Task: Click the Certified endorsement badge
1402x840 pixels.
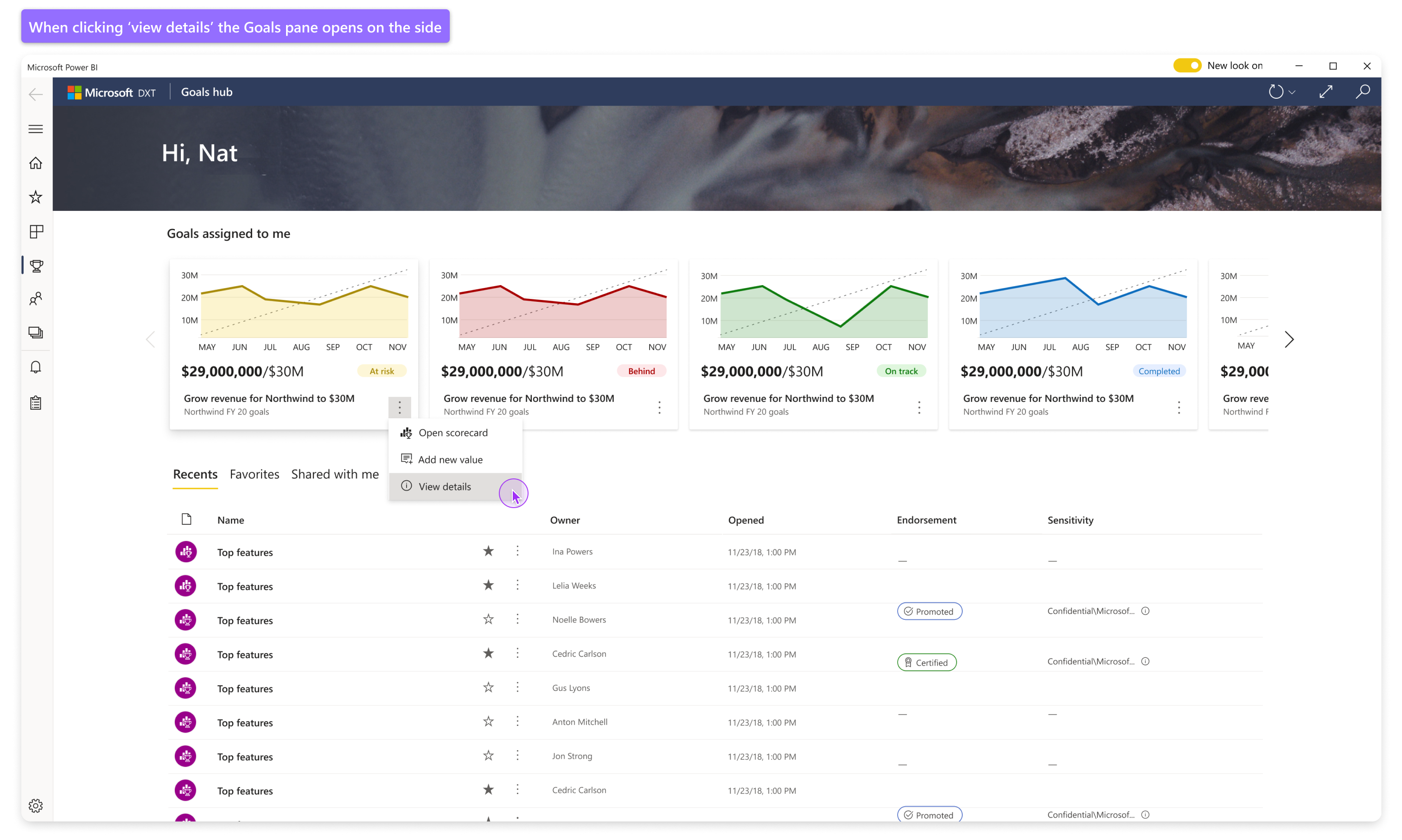Action: (927, 662)
